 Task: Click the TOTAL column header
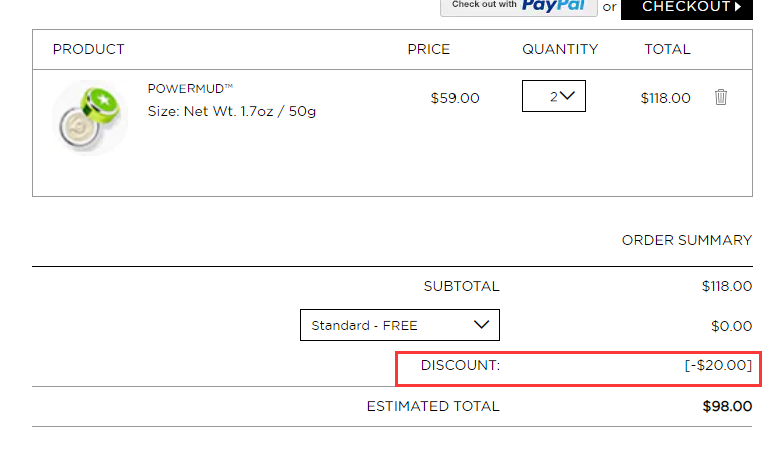pos(667,50)
